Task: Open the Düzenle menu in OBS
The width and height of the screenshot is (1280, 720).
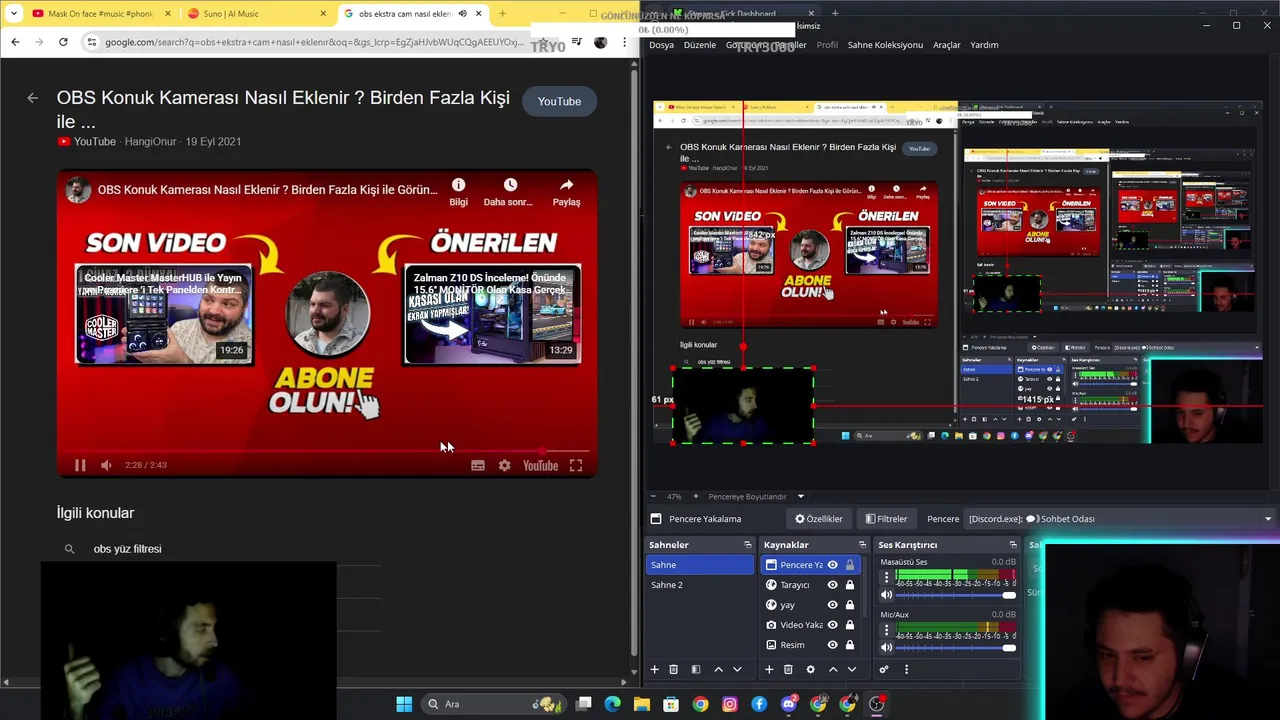Action: (700, 45)
